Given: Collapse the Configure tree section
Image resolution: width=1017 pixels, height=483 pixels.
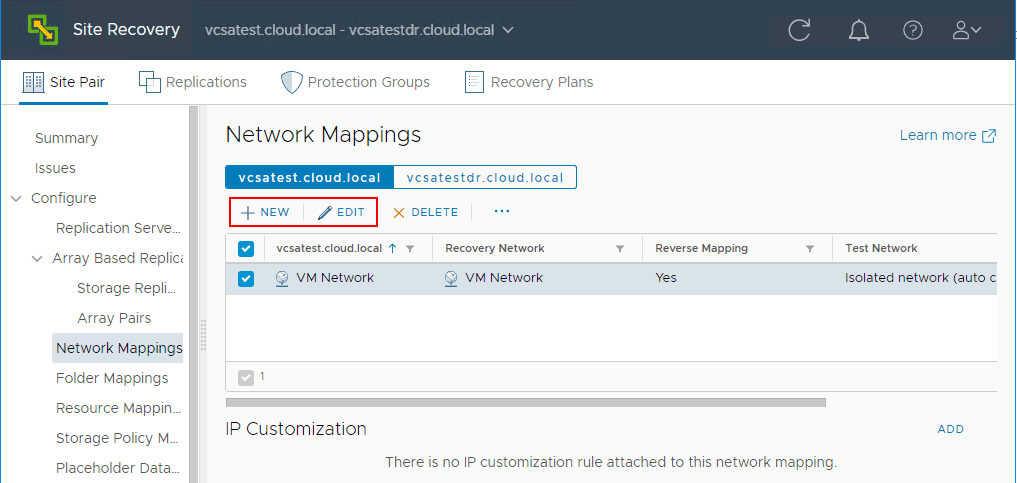Looking at the screenshot, I should [16, 198].
